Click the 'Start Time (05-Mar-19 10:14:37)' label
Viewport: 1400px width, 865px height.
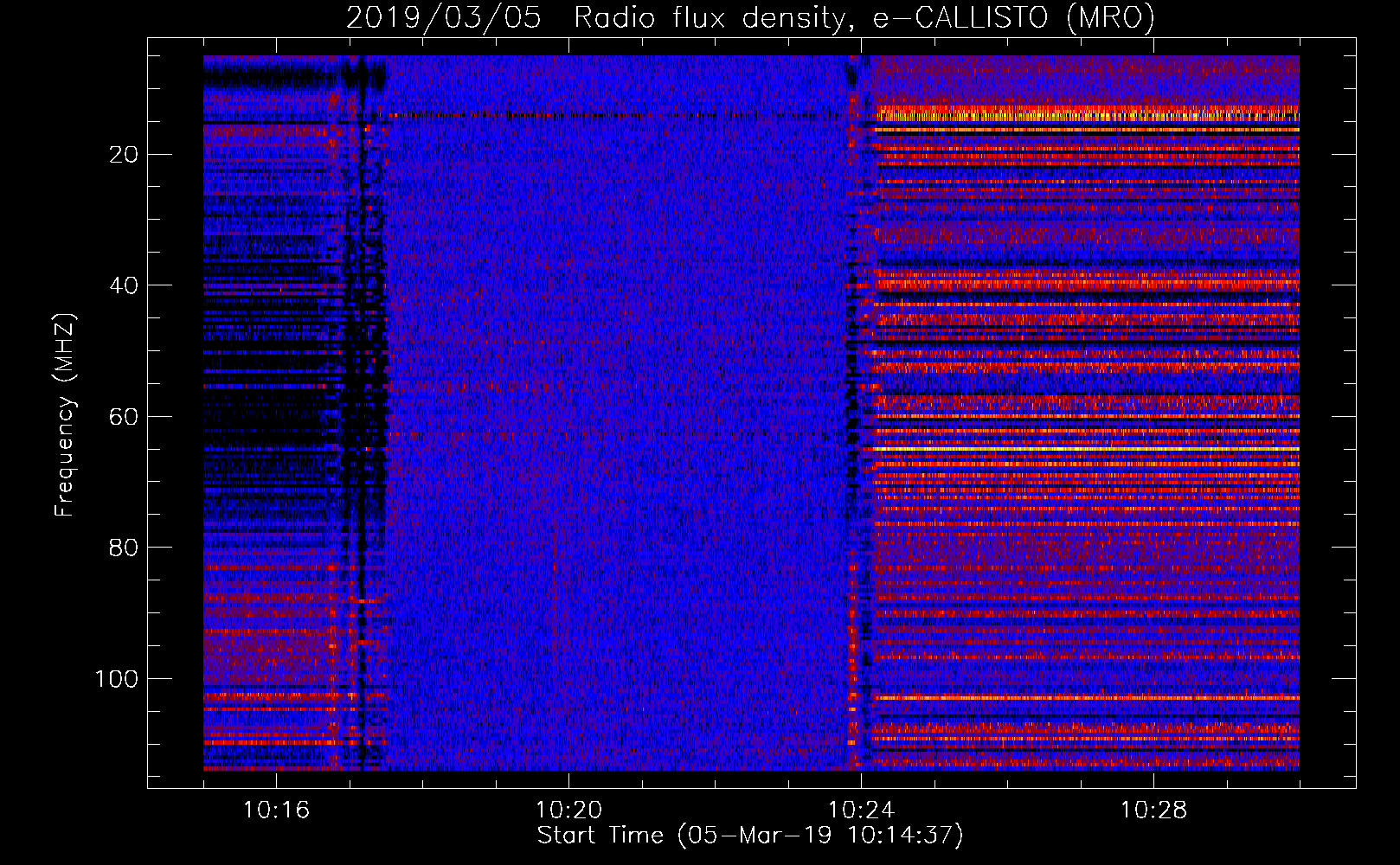click(750, 836)
